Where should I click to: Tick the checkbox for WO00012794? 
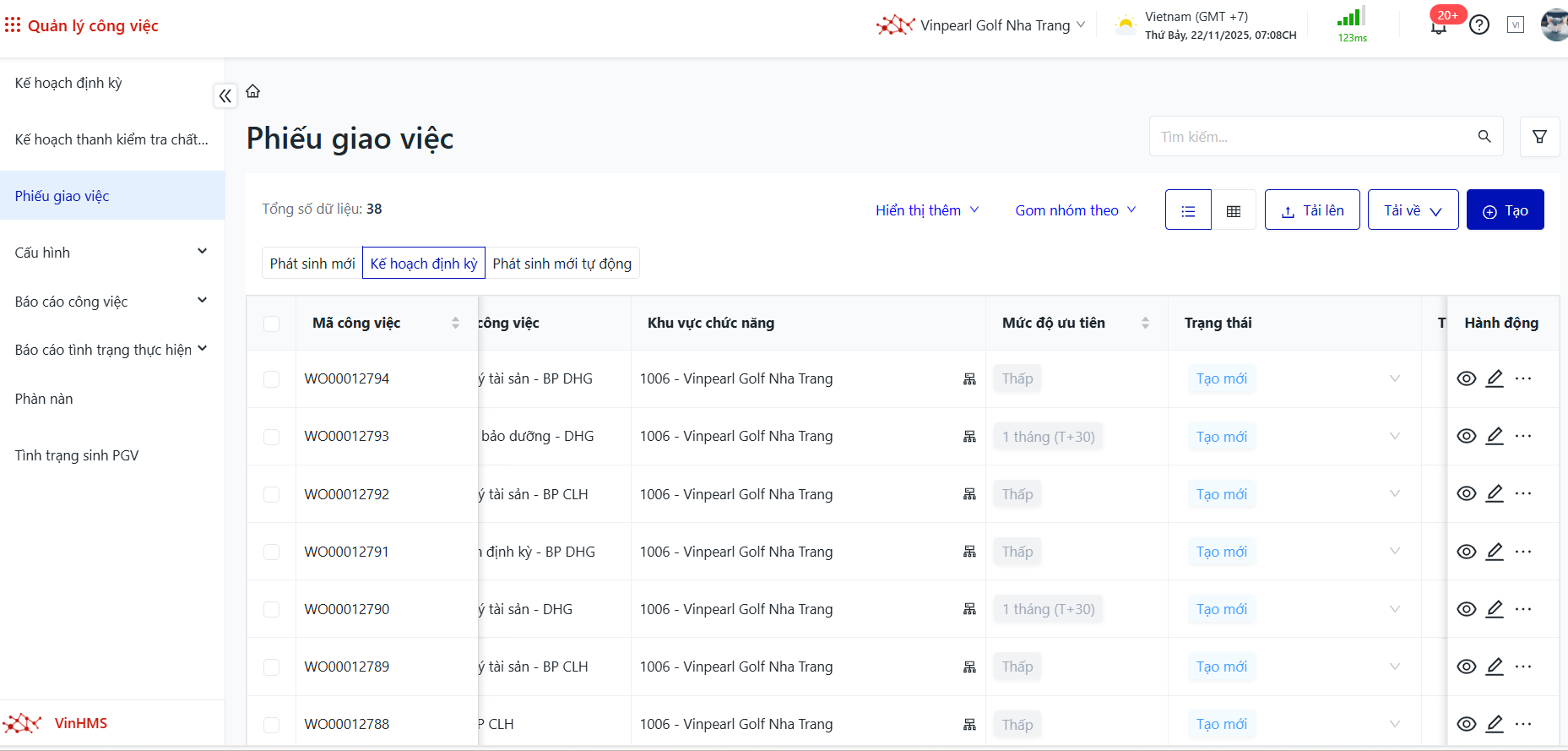coord(271,379)
